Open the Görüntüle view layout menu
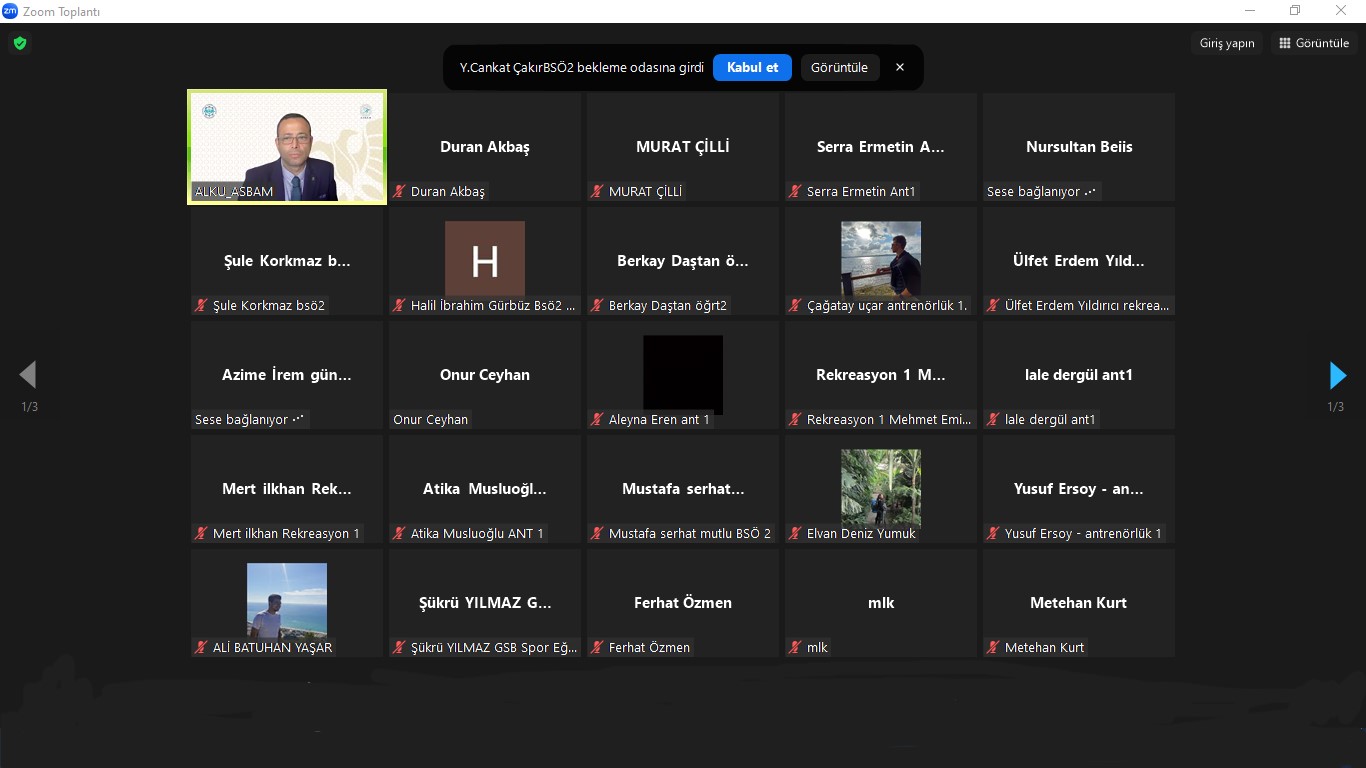 coord(1314,43)
